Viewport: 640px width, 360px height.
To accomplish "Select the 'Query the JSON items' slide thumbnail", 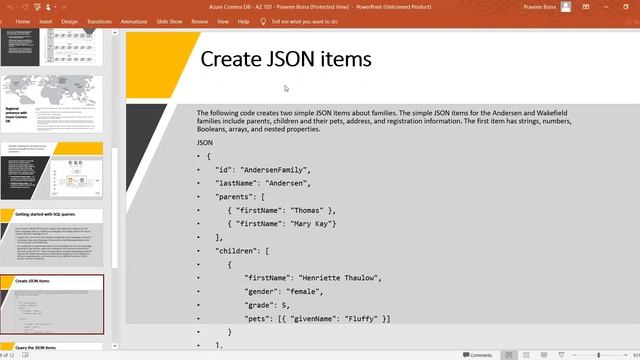I will tap(52, 347).
